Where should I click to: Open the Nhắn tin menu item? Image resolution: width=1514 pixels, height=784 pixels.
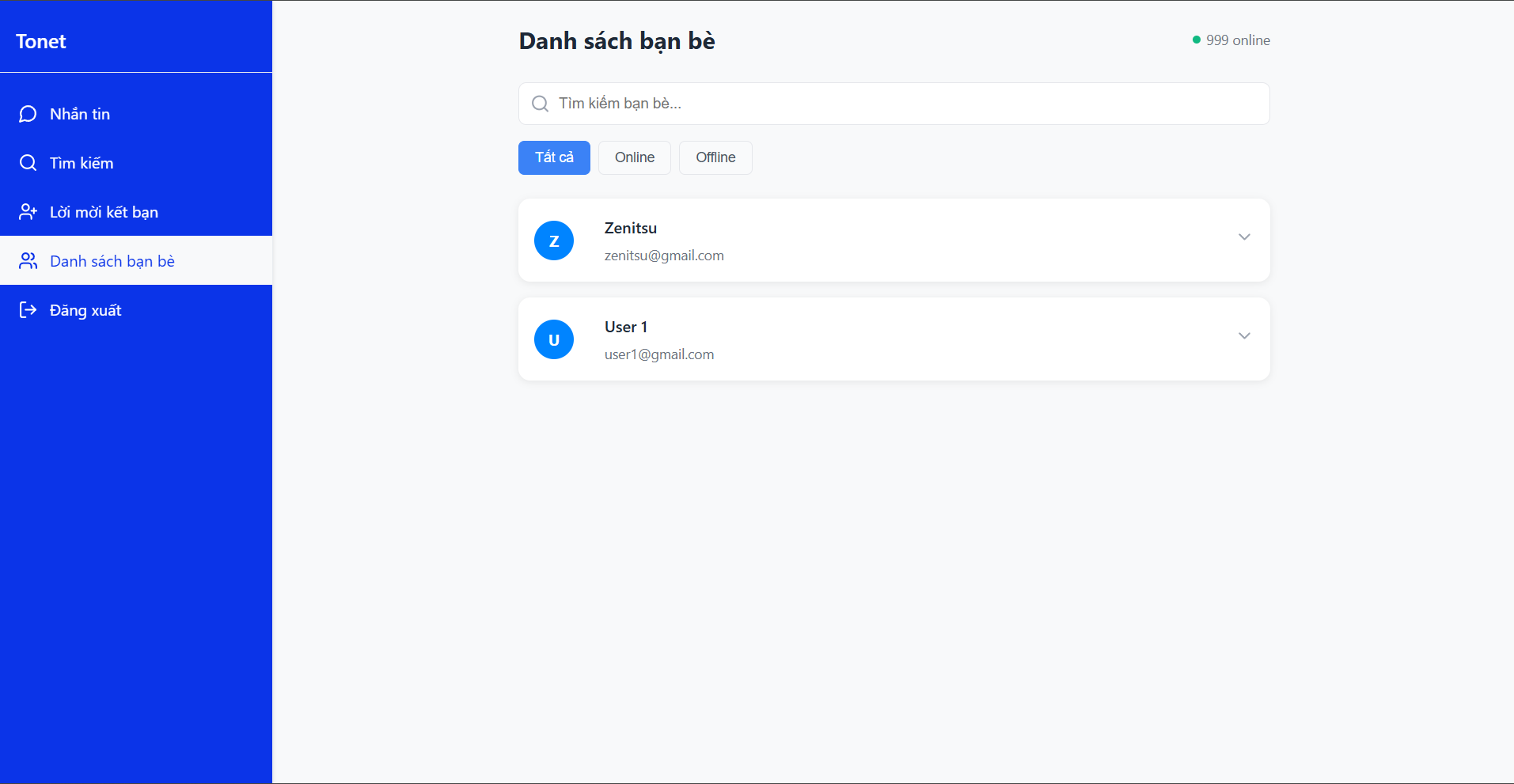pos(80,114)
